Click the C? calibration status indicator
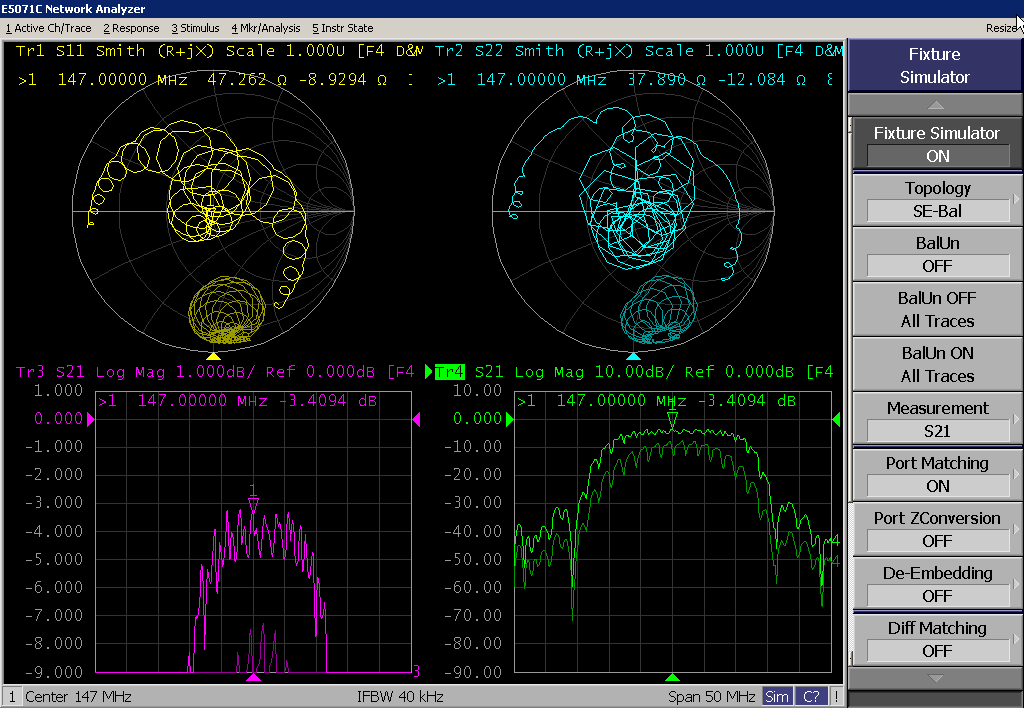This screenshot has width=1024, height=708. click(811, 696)
